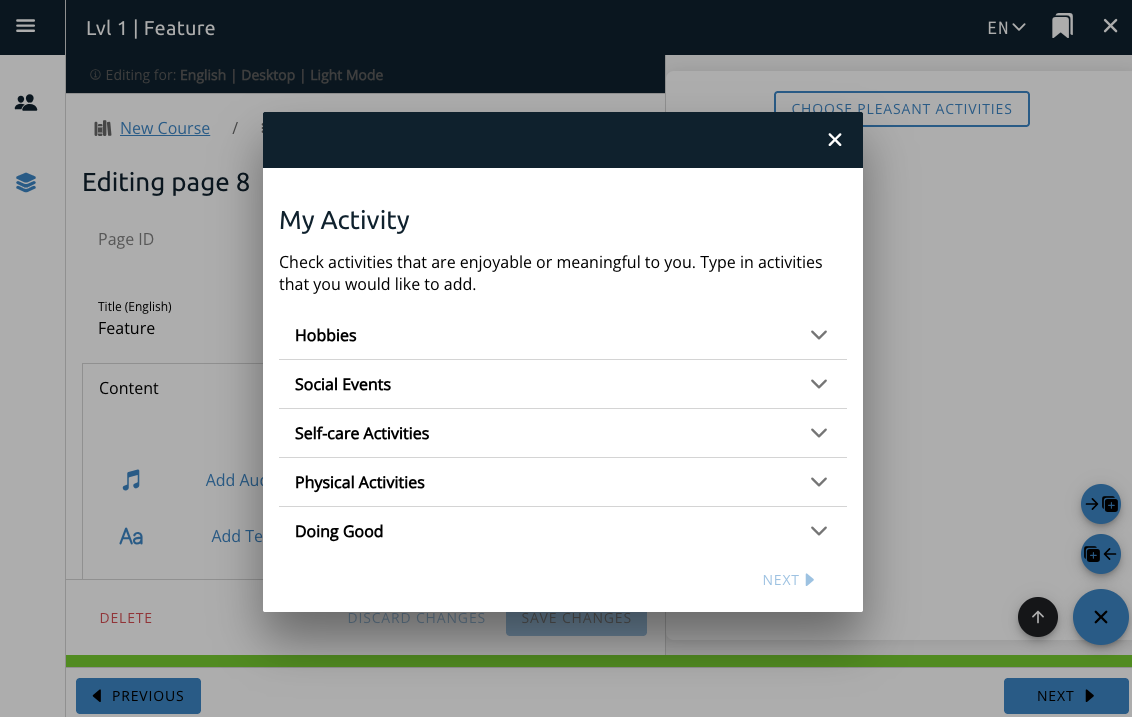Image resolution: width=1132 pixels, height=717 pixels.
Task: Open the hamburger menu
Action: (26, 27)
